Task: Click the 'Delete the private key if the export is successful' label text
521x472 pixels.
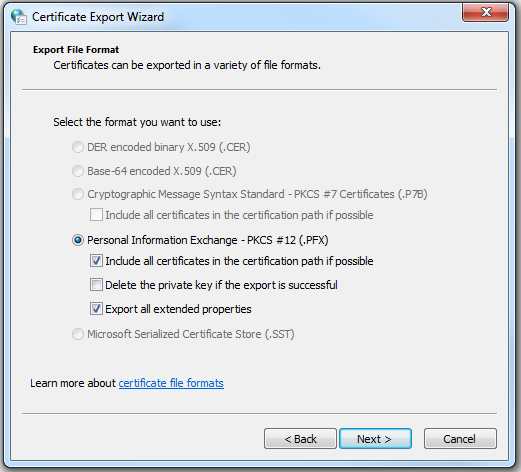Action: pyautogui.click(x=221, y=285)
